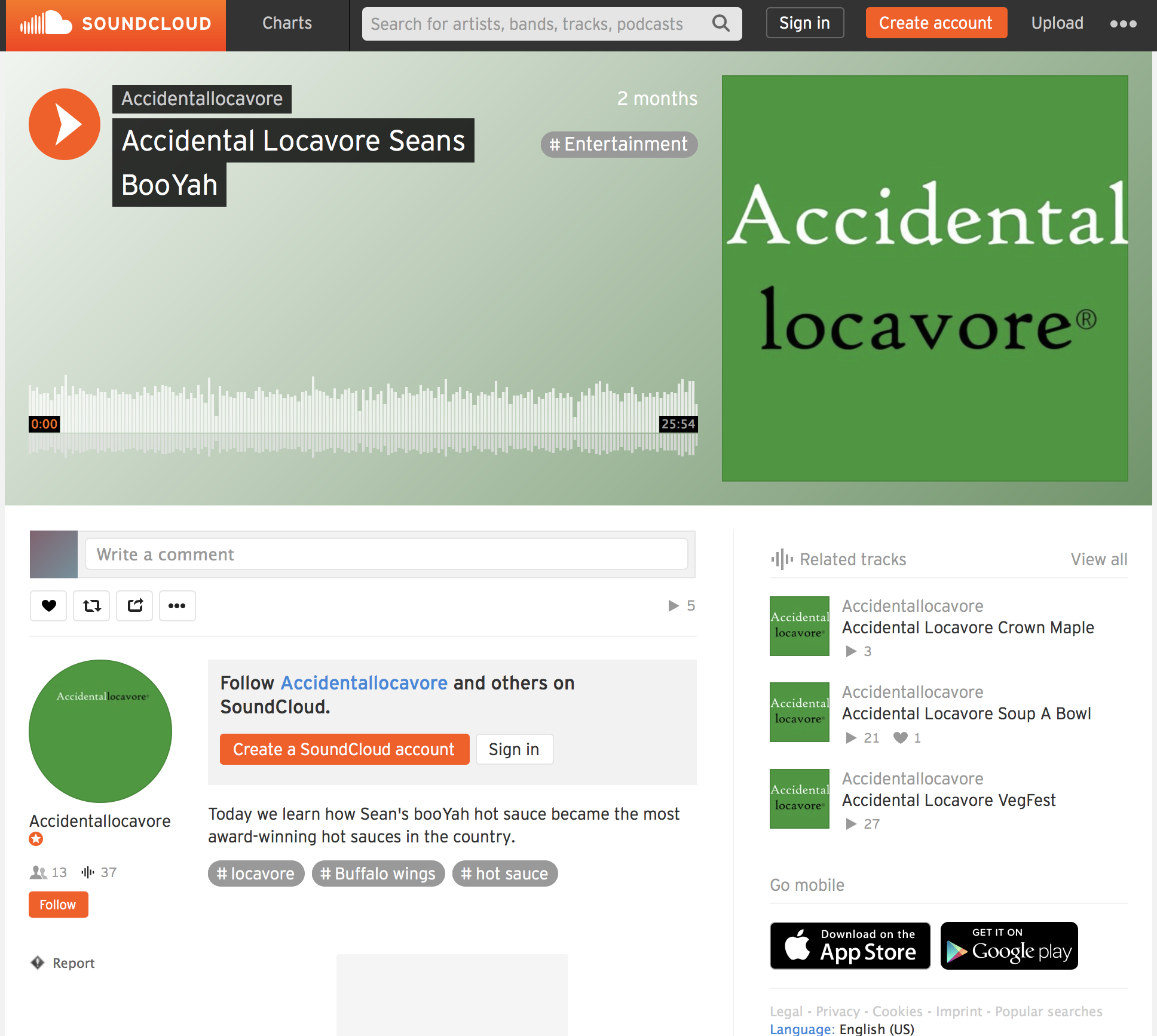Click Create a SoundCloud account
Screen dimensions: 1157x1036
pos(344,749)
